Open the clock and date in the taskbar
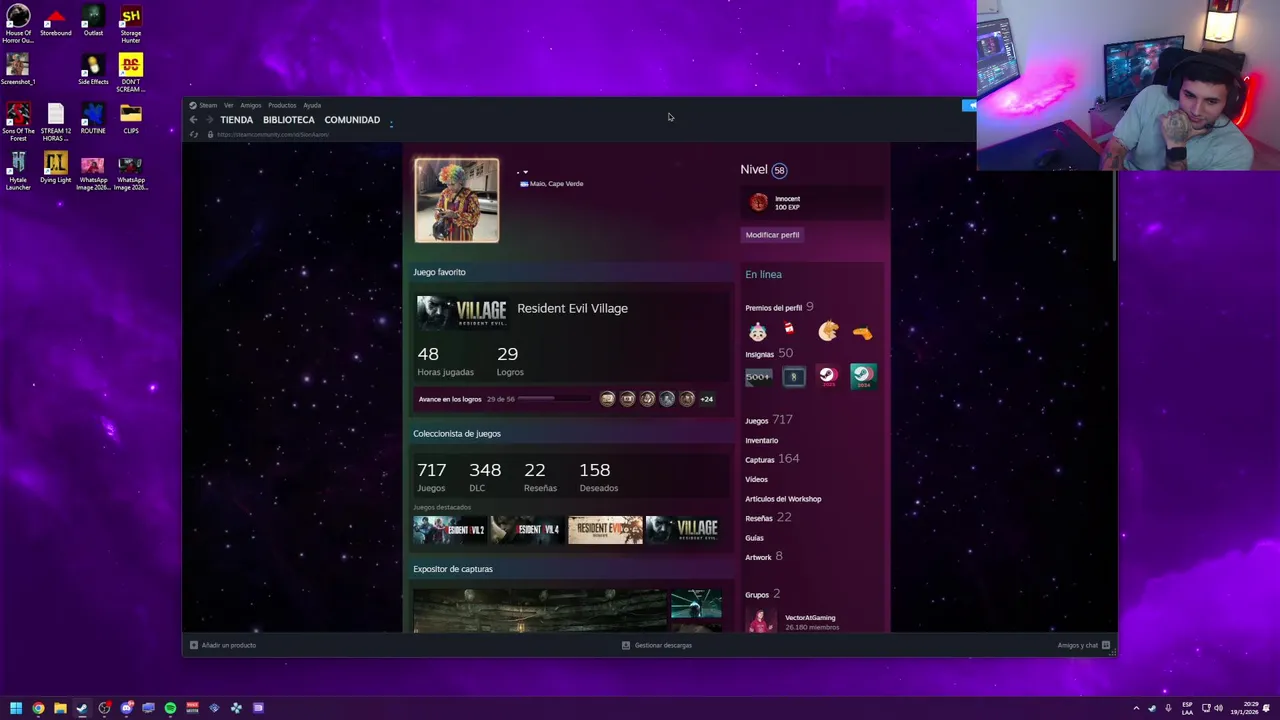Viewport: 1280px width, 720px height. tap(1244, 708)
